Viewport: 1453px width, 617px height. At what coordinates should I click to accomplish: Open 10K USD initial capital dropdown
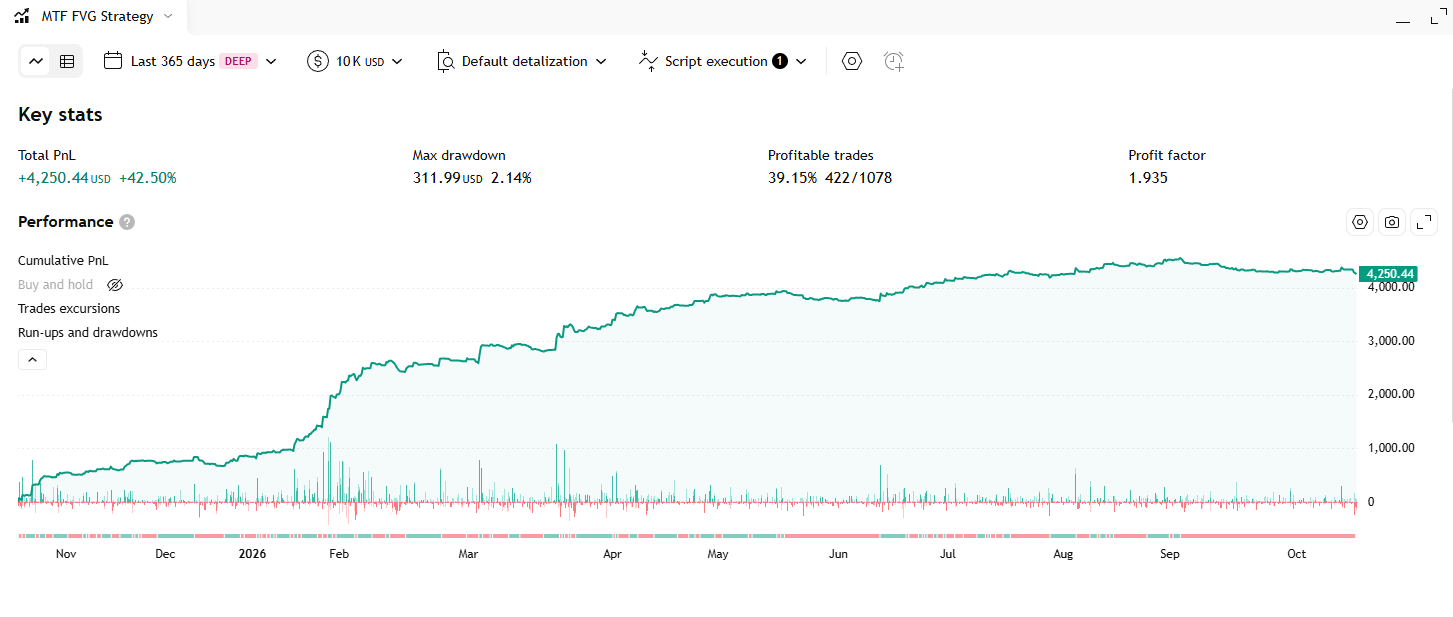pyautogui.click(x=356, y=61)
